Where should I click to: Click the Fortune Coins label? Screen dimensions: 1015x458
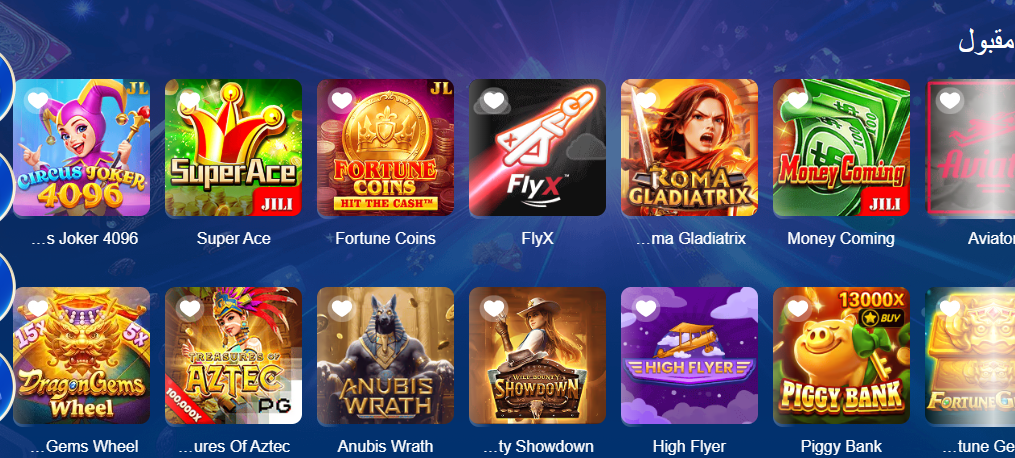point(385,239)
